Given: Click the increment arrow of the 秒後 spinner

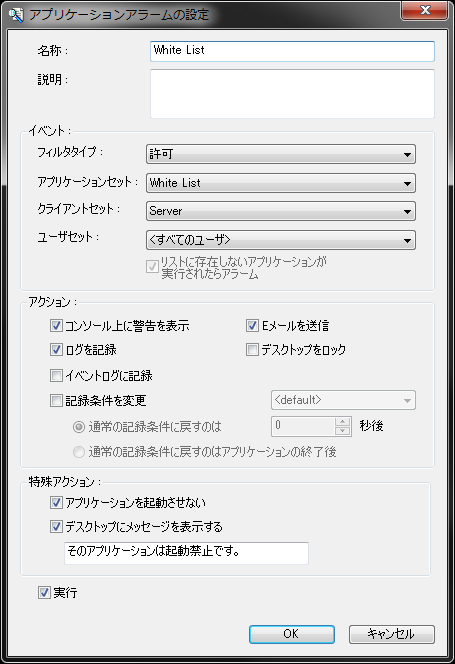Looking at the screenshot, I should (x=342, y=421).
